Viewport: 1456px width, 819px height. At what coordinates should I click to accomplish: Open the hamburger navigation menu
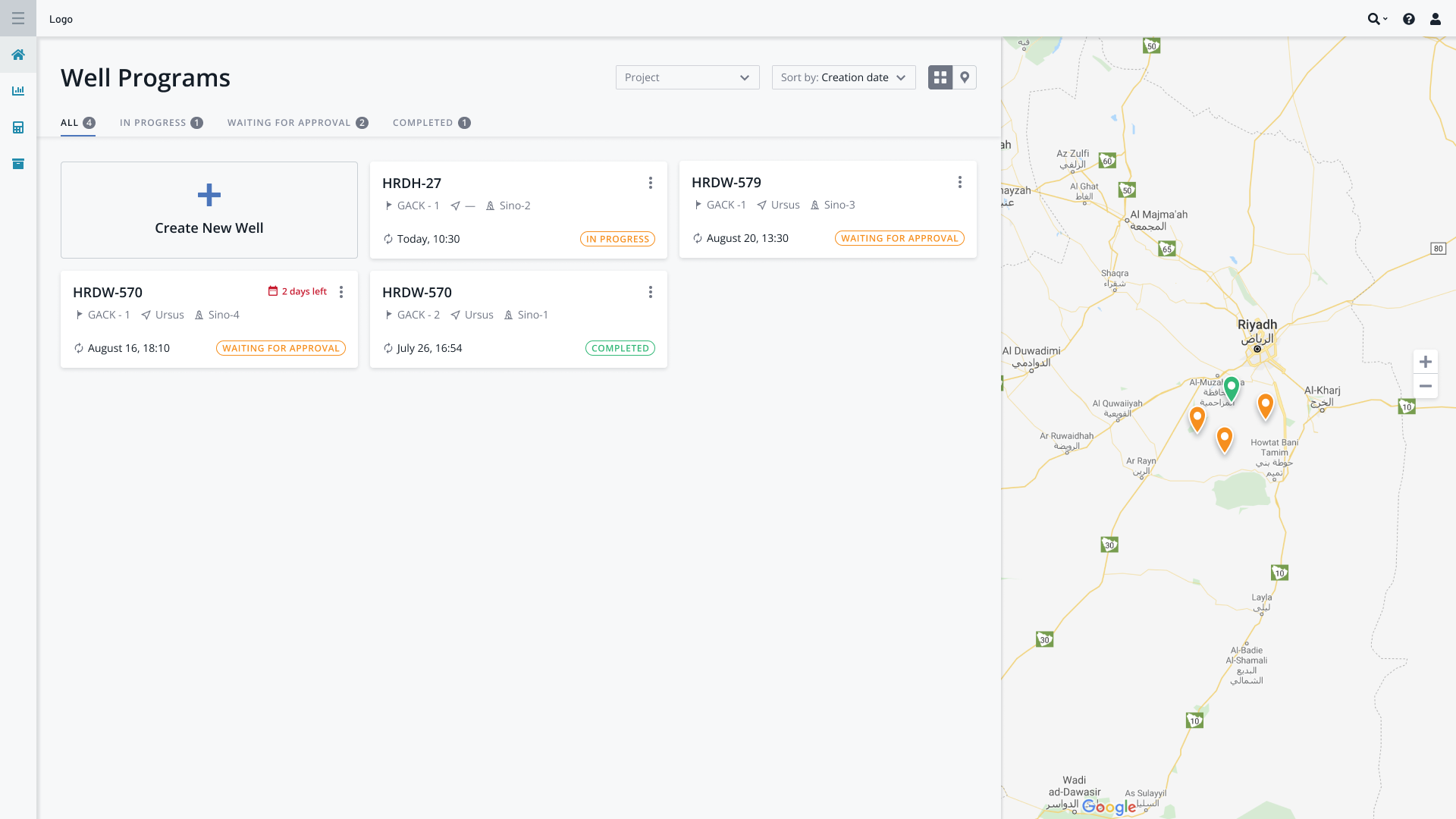click(18, 18)
